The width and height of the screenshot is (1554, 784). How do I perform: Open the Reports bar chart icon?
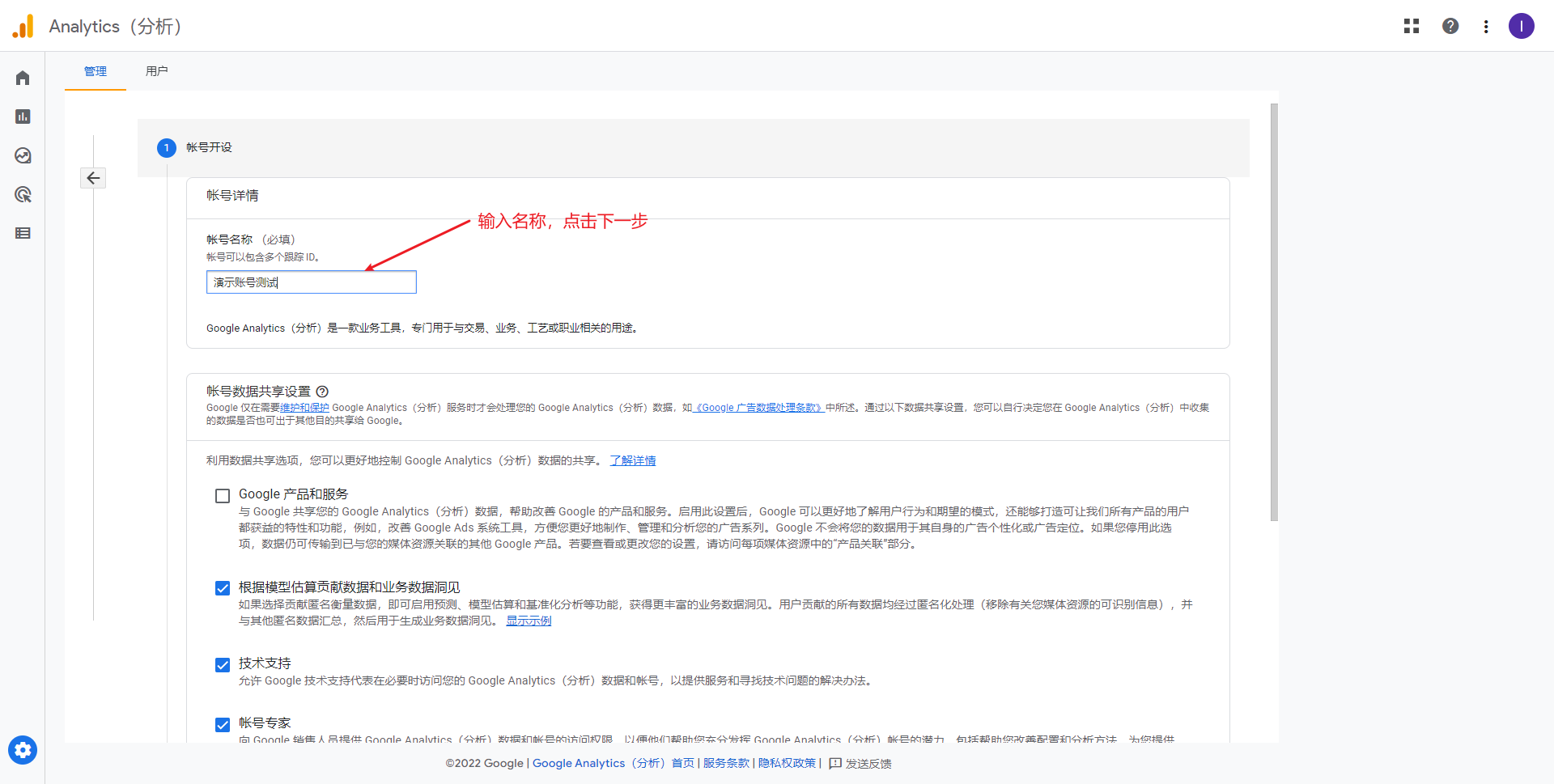[23, 117]
